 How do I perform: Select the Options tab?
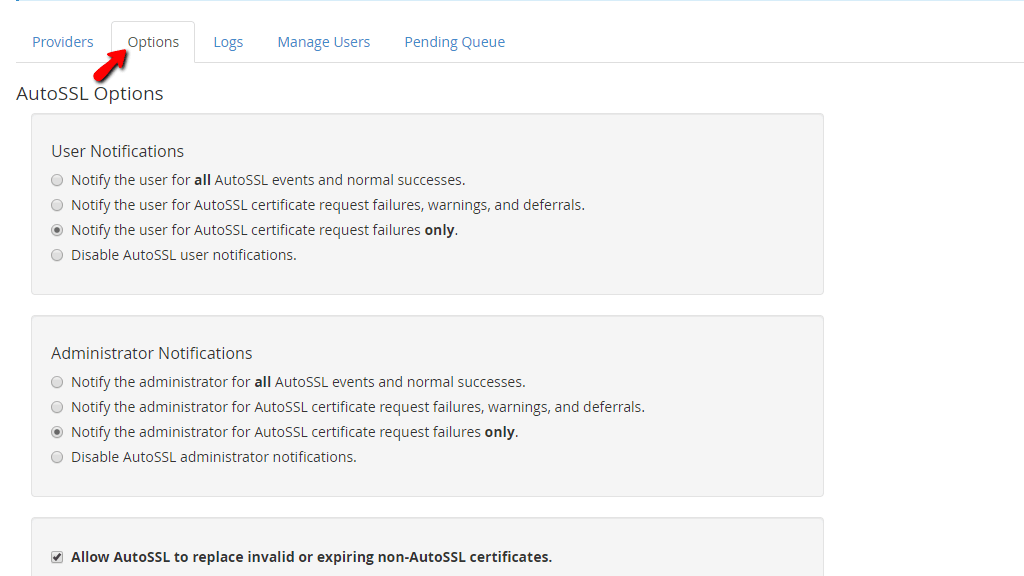point(153,42)
